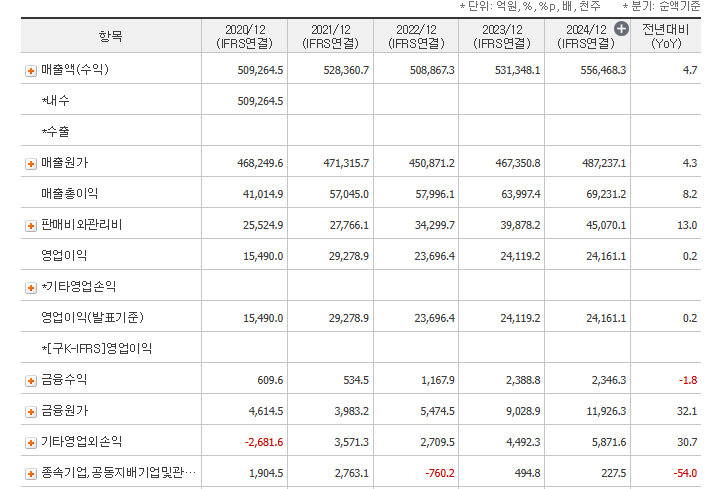707x489 pixels.
Task: Click the *수출 row label
Action: point(55,132)
